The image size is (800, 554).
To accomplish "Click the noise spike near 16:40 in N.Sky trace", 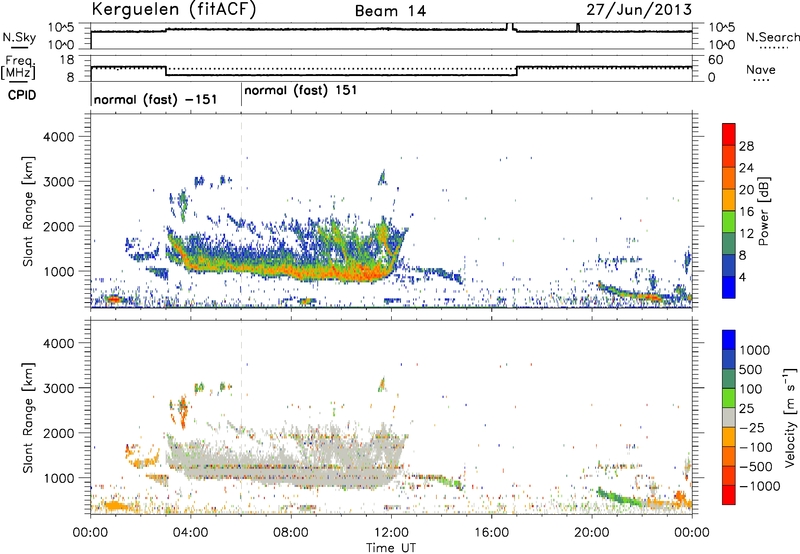I will [x=509, y=27].
